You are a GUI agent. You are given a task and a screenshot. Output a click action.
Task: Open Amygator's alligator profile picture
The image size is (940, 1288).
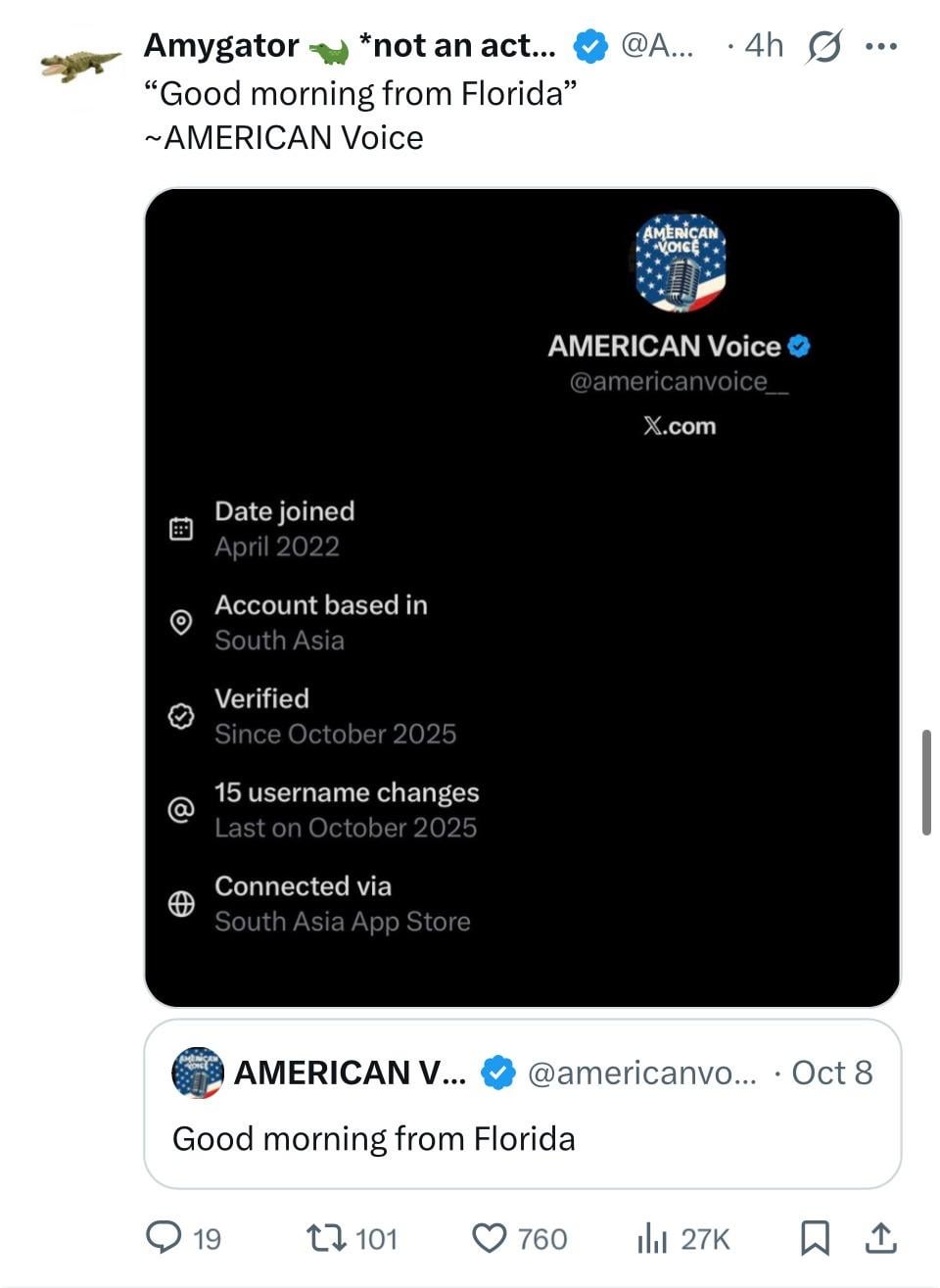pos(80,66)
